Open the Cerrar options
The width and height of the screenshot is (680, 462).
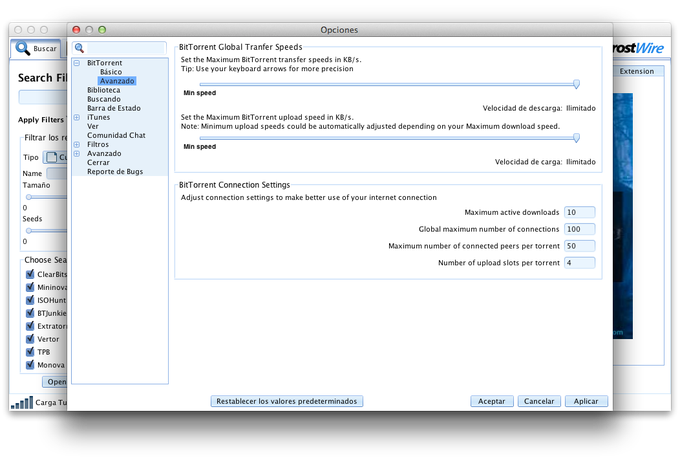point(98,163)
